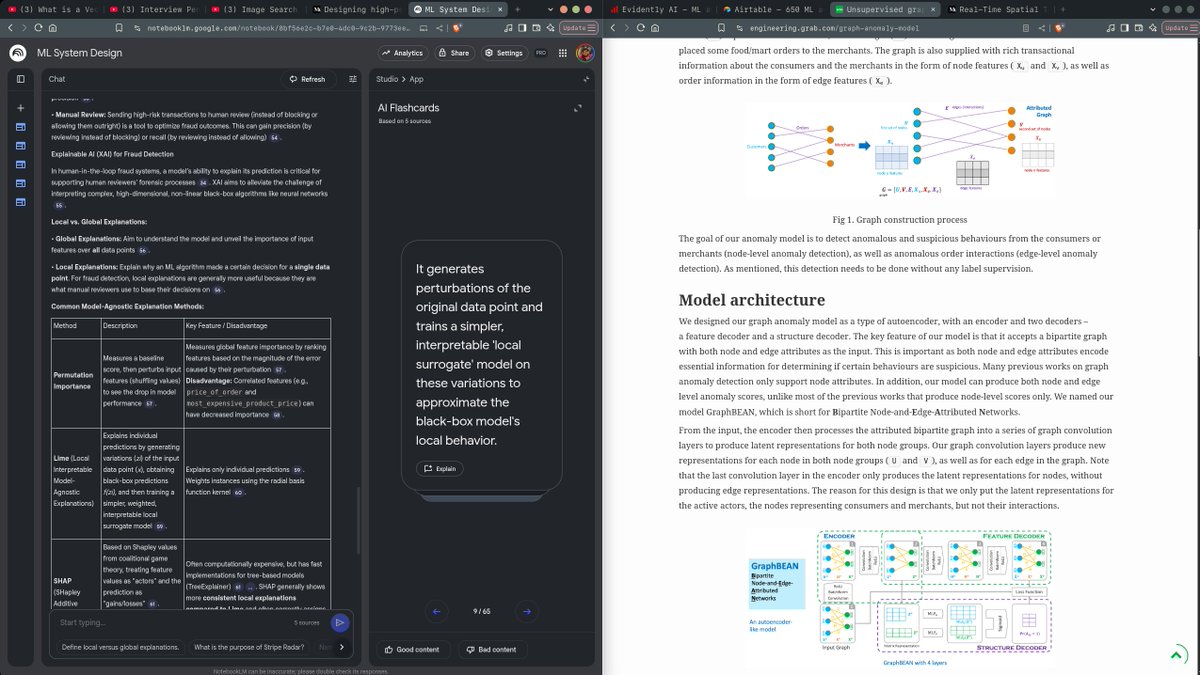
Task: Click Update menu button in left browser
Action: tap(579, 28)
